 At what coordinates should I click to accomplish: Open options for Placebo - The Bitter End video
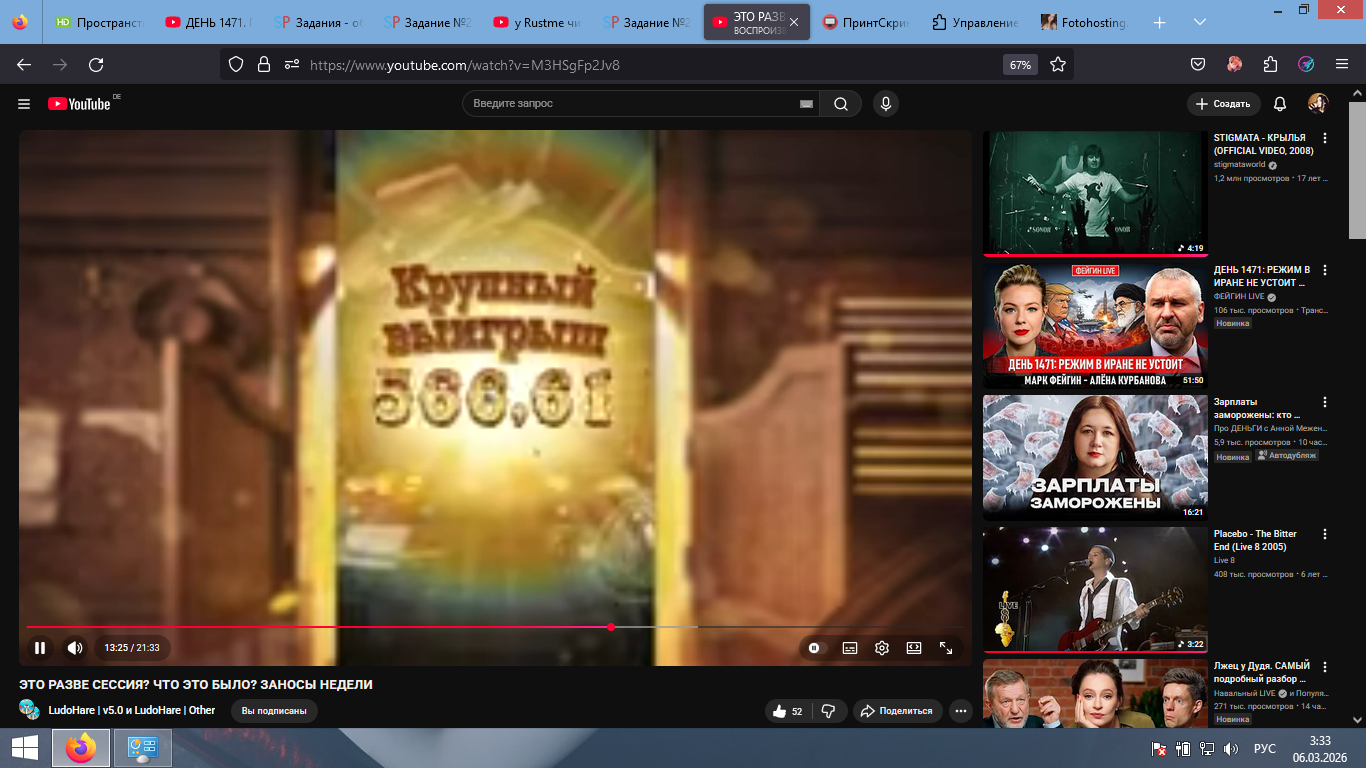pyautogui.click(x=1325, y=534)
